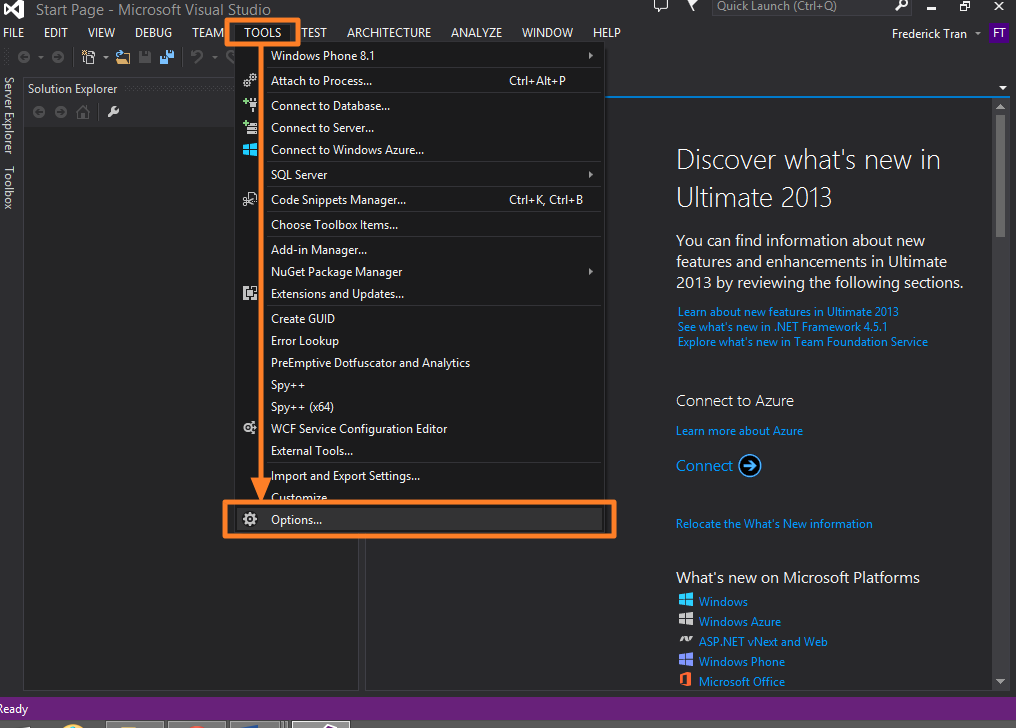Click the Connect to Azure arrow circle icon
The height and width of the screenshot is (728, 1016).
click(750, 466)
